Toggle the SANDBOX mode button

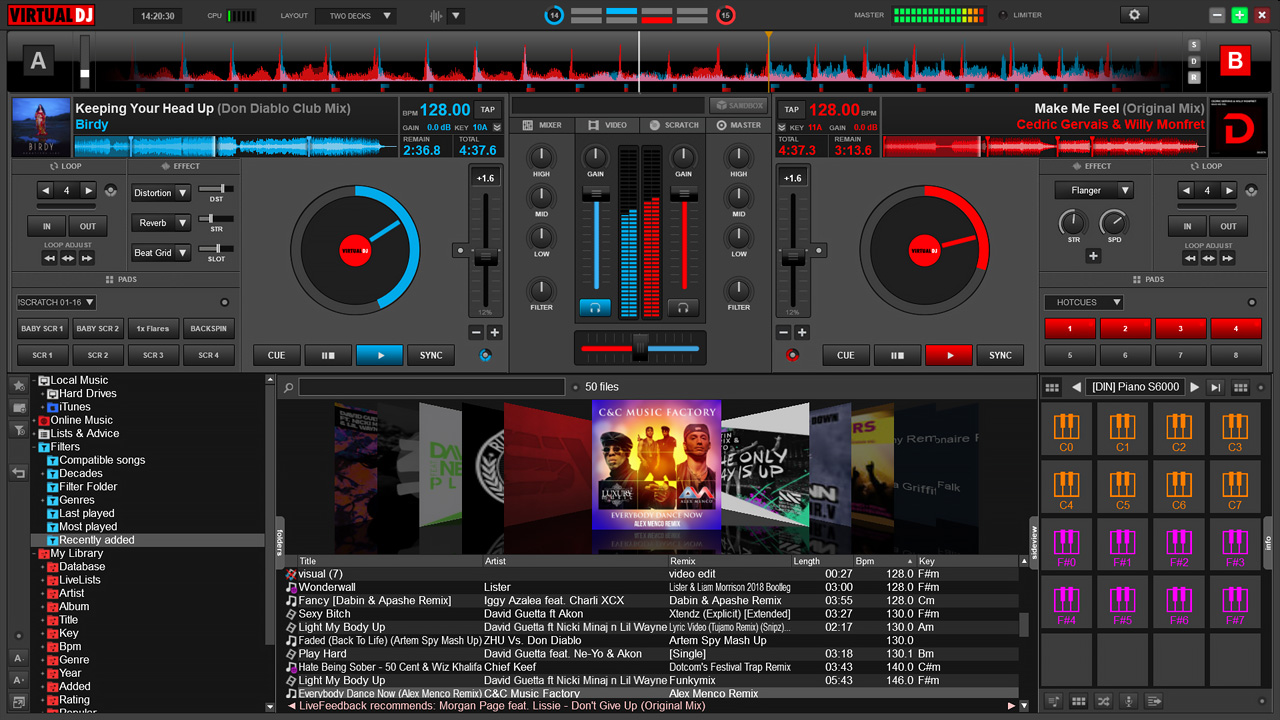738,105
